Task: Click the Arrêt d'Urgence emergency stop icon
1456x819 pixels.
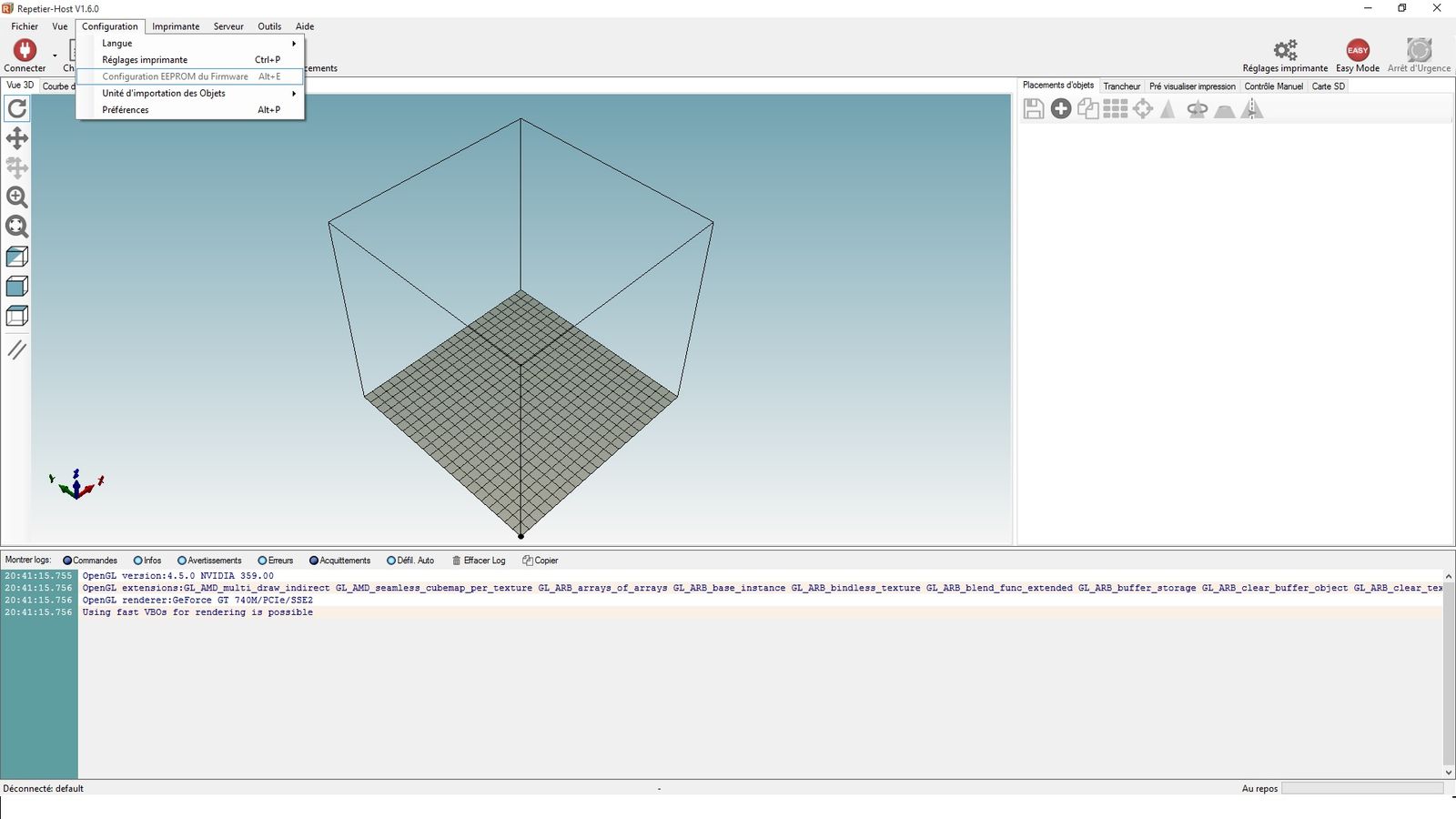Action: tap(1419, 49)
